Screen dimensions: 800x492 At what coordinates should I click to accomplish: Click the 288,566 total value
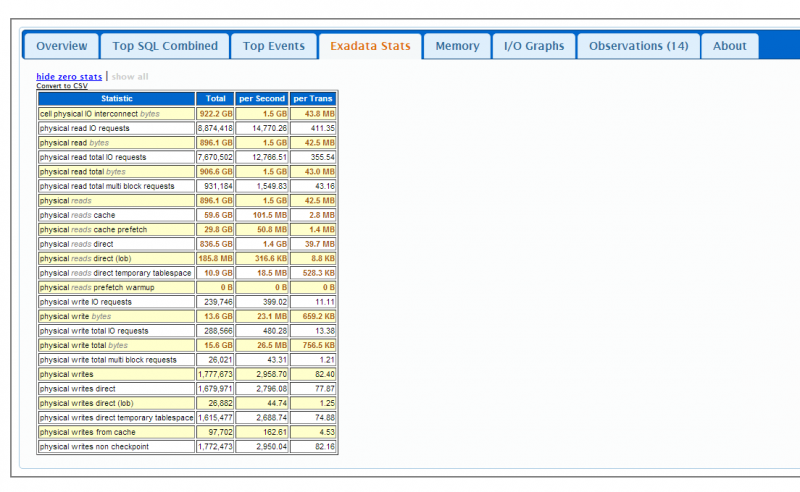218,331
